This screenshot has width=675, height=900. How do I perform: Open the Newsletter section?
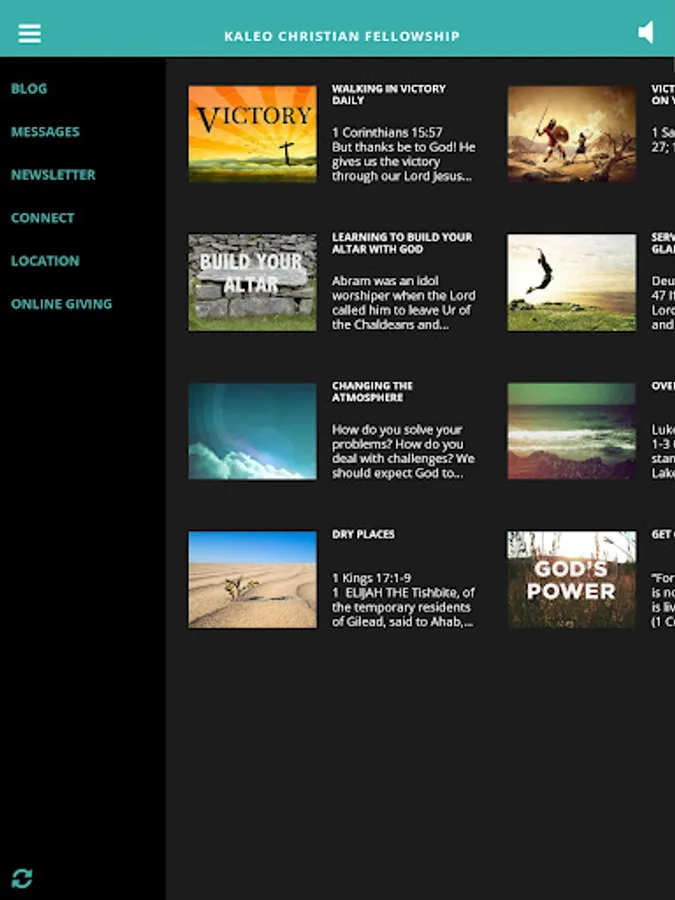pyautogui.click(x=53, y=174)
